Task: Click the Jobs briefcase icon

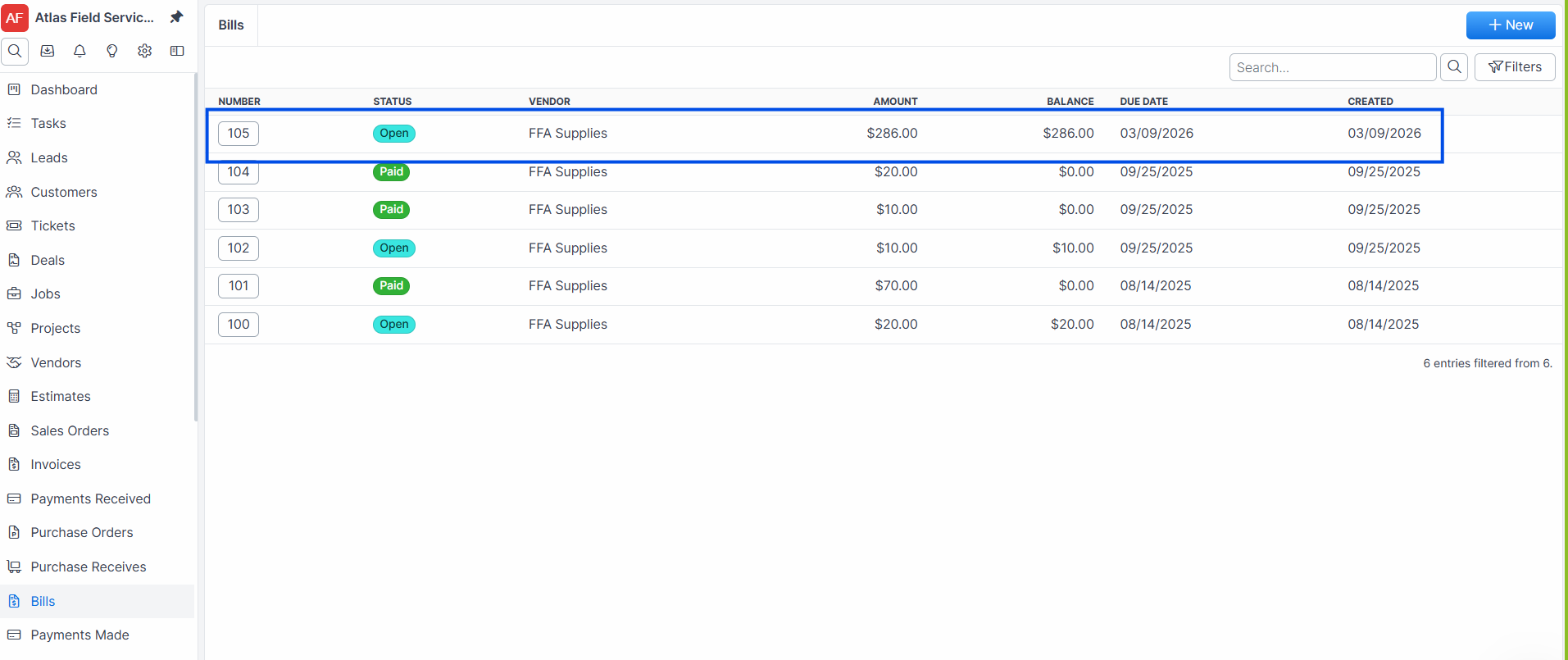Action: (x=14, y=294)
